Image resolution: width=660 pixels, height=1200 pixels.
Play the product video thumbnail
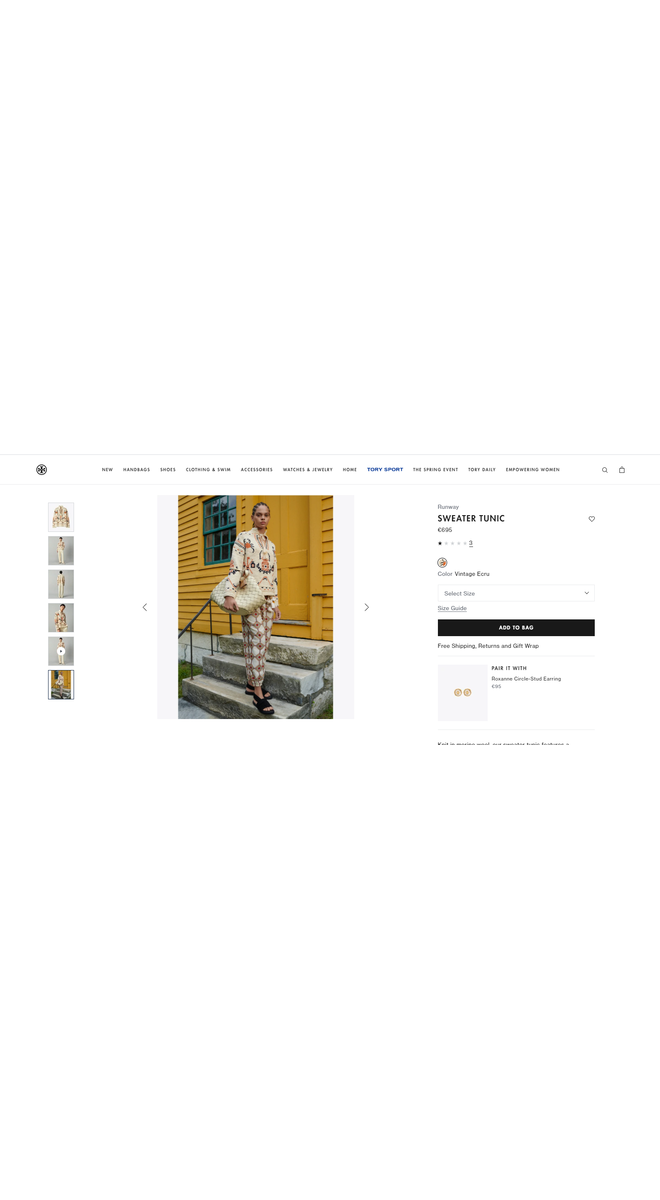(x=61, y=651)
